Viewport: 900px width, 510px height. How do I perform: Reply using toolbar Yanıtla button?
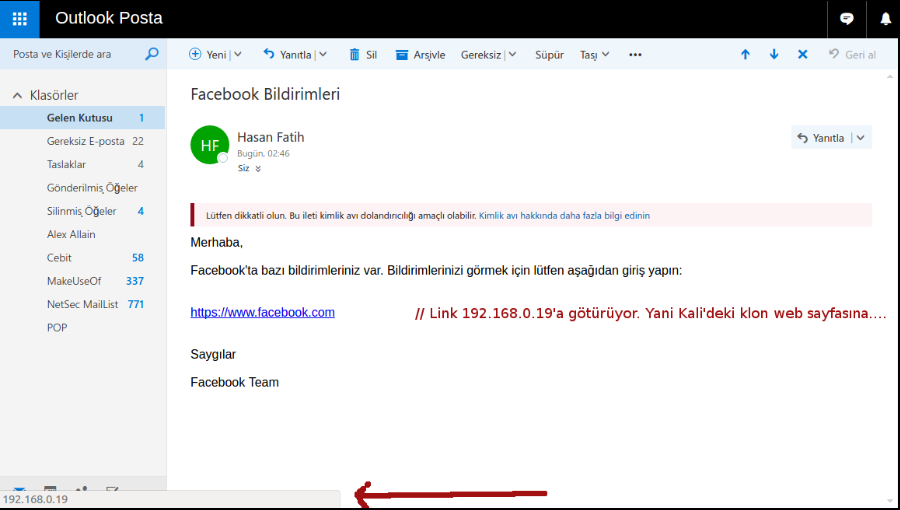coord(287,54)
